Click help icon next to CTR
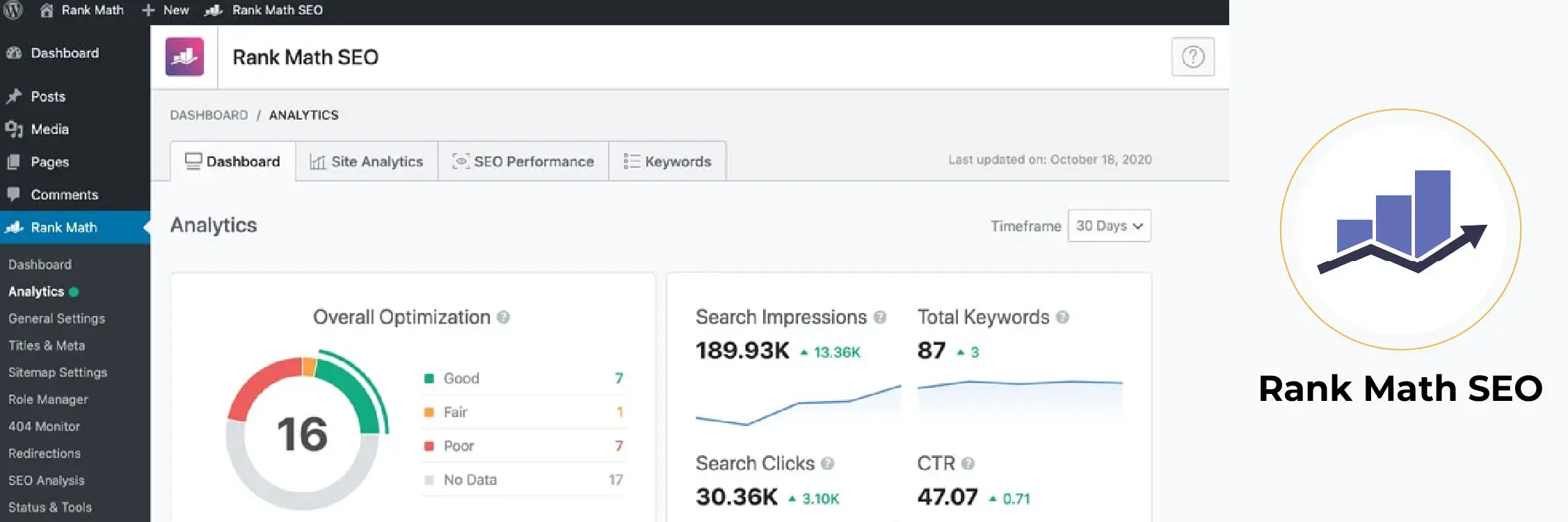 [968, 464]
